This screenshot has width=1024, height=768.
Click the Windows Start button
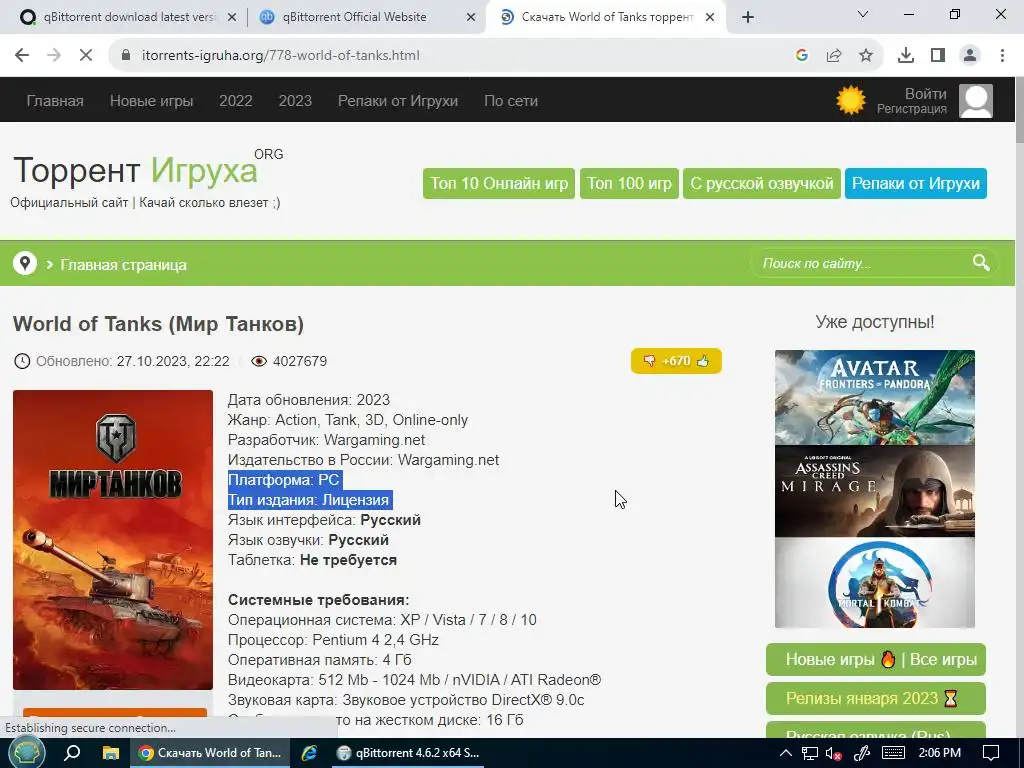pyautogui.click(x=25, y=753)
